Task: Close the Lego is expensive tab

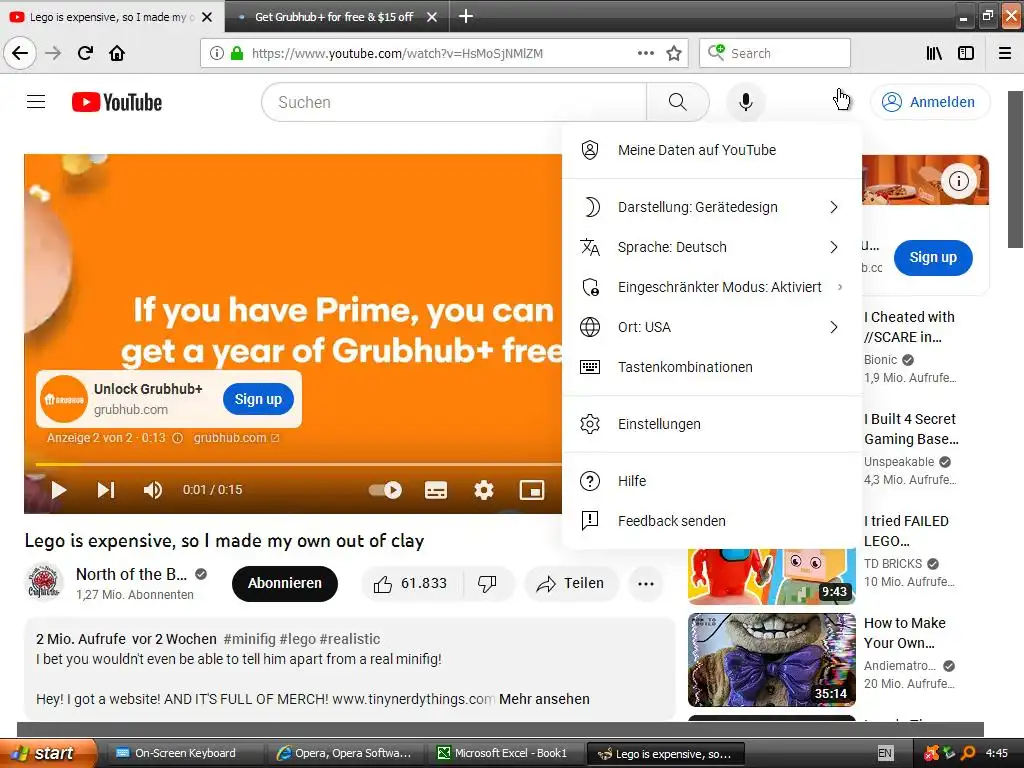Action: coord(207,17)
